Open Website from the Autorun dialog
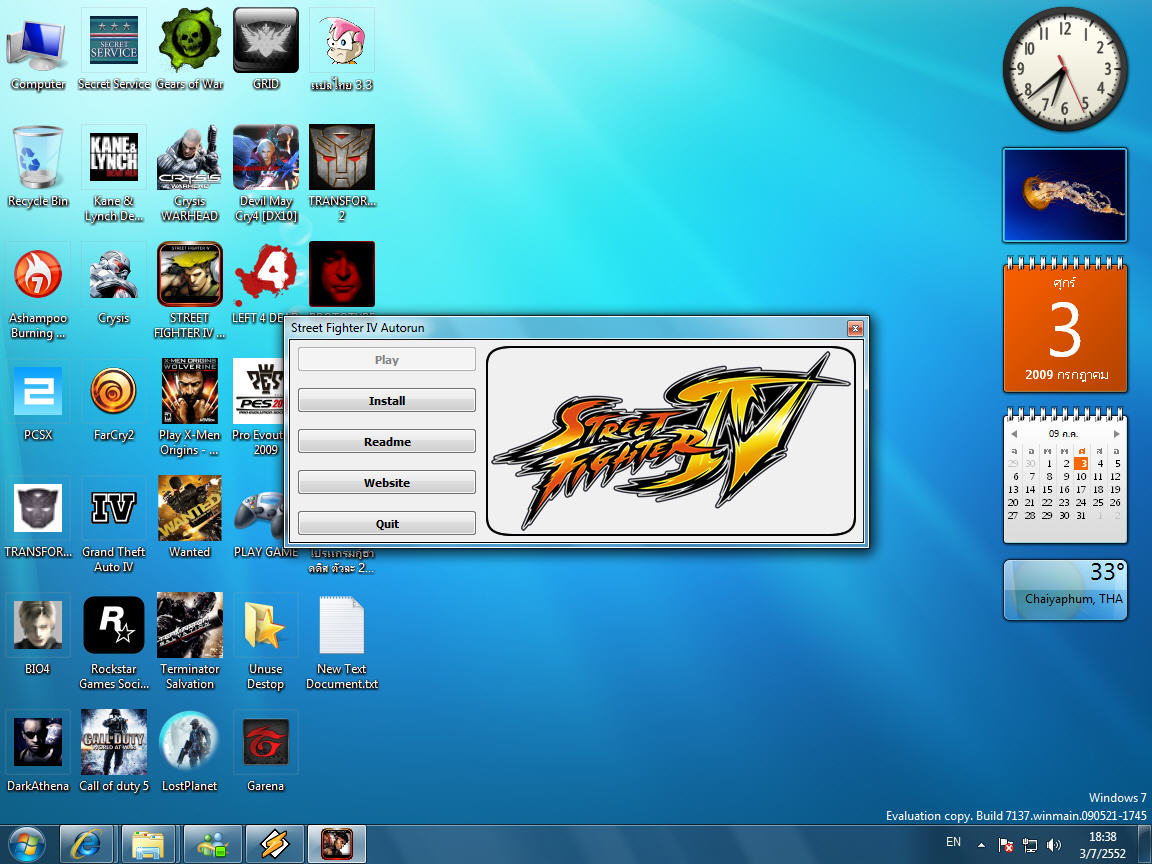 [386, 483]
